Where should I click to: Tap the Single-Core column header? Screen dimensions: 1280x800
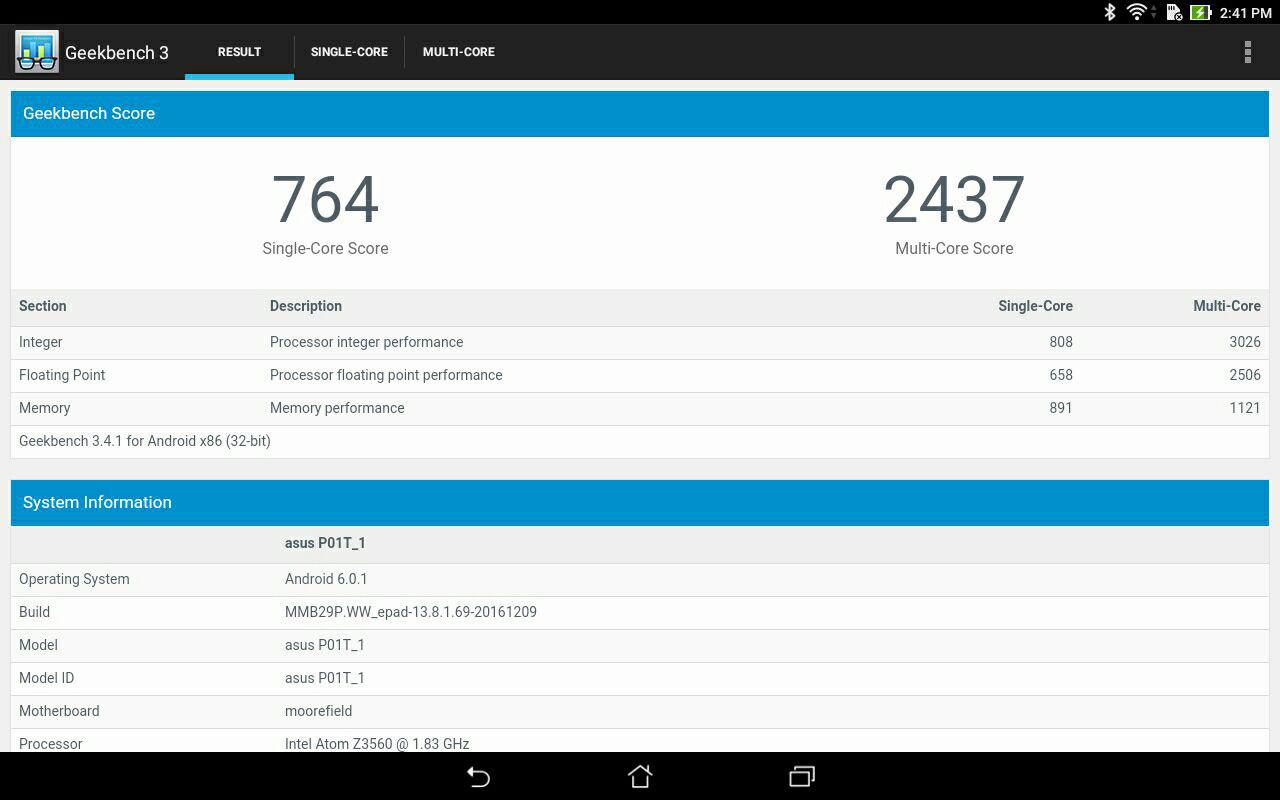[1035, 306]
